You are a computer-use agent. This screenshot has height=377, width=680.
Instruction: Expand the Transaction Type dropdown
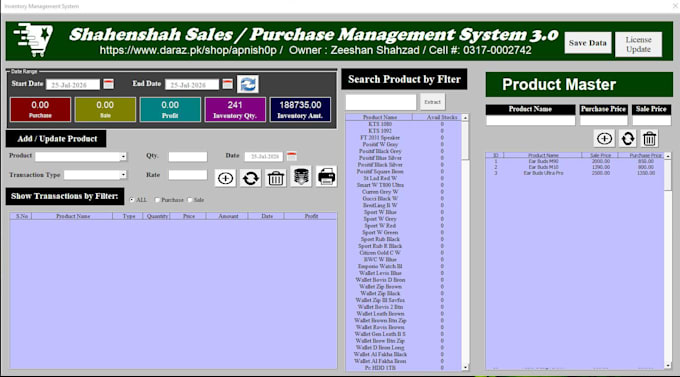(x=123, y=175)
